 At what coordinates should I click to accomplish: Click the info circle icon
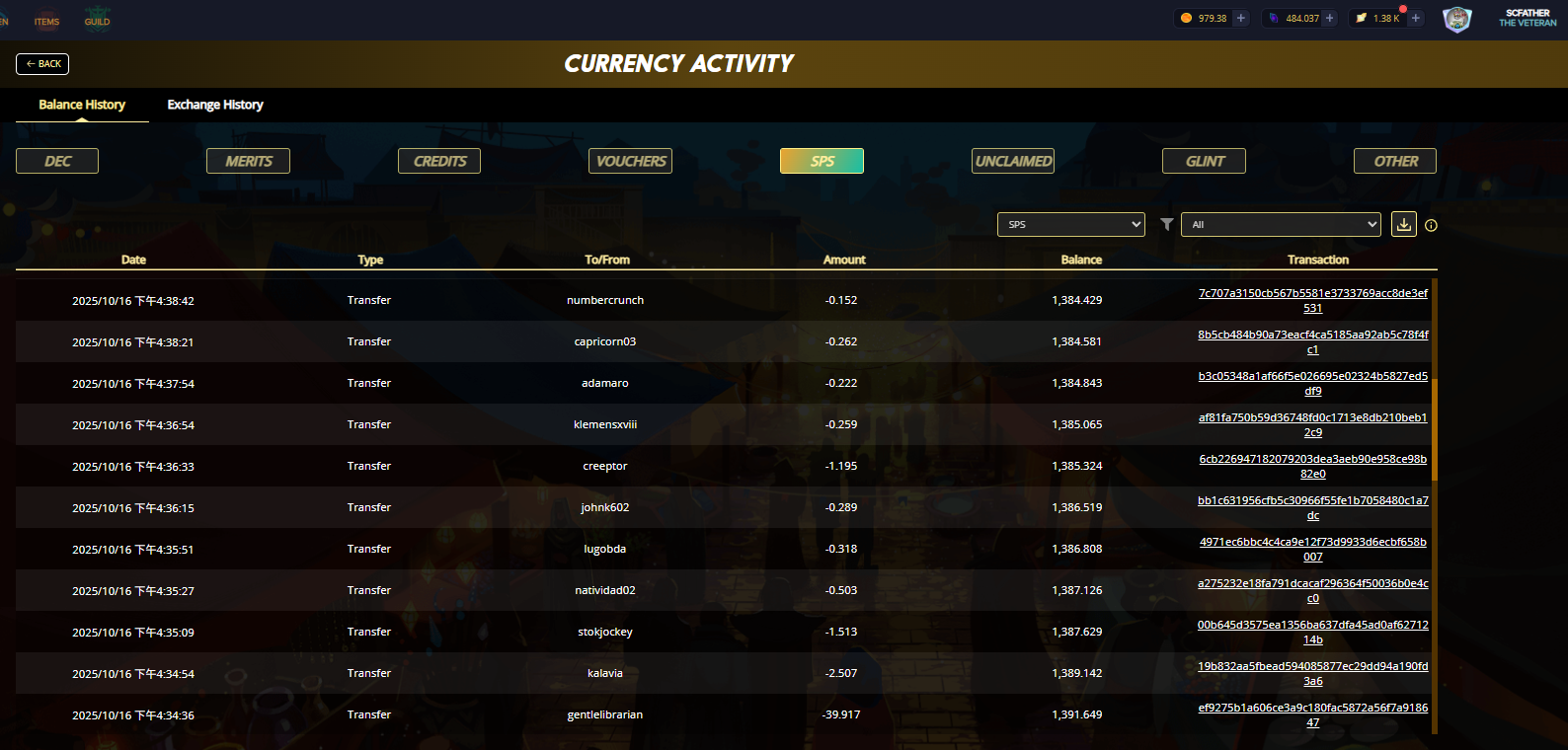(1431, 225)
